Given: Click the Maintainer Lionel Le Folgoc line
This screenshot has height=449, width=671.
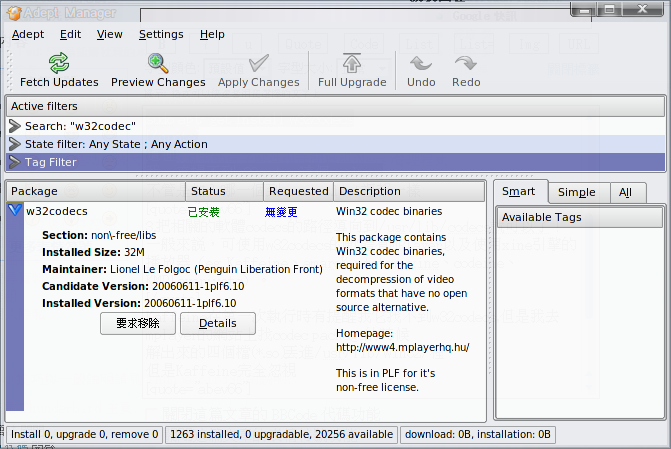Looking at the screenshot, I should 182,269.
